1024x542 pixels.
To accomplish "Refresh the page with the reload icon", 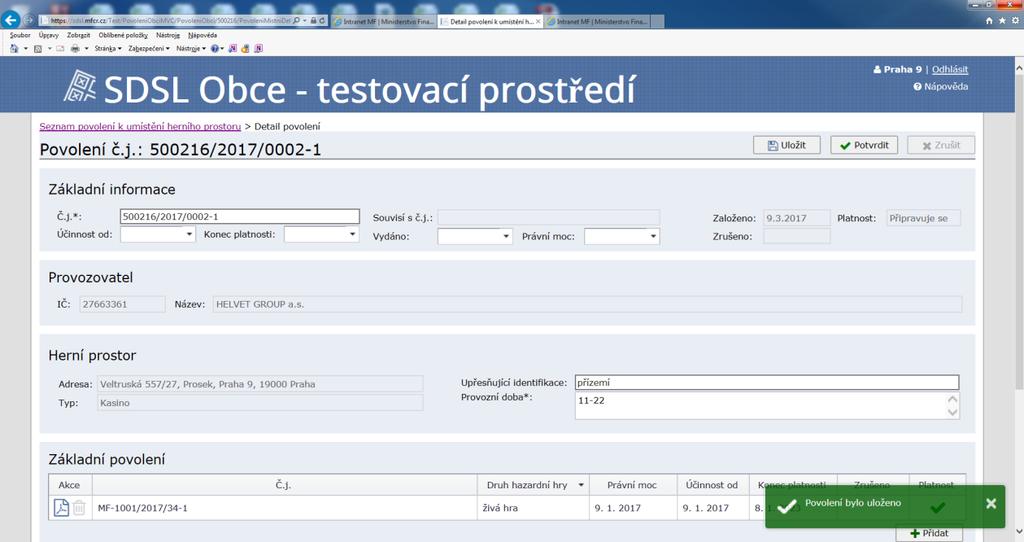I will [322, 21].
